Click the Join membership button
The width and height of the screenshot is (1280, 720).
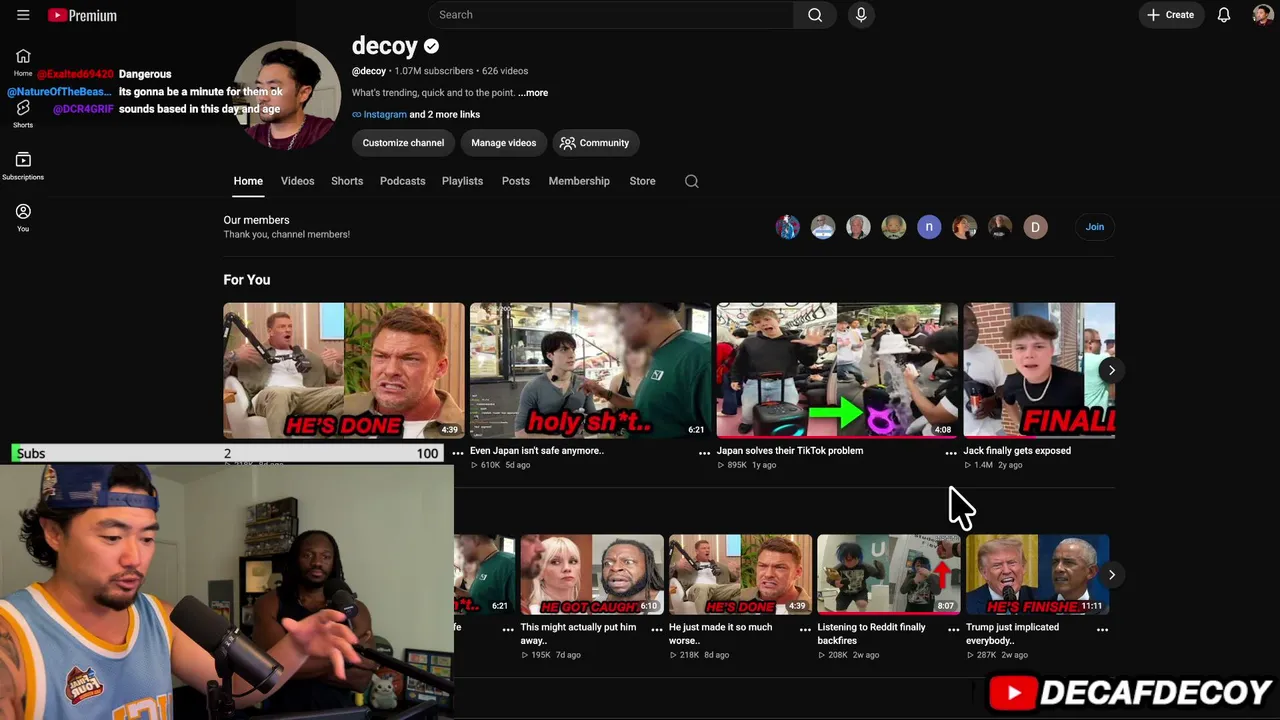tap(1095, 227)
